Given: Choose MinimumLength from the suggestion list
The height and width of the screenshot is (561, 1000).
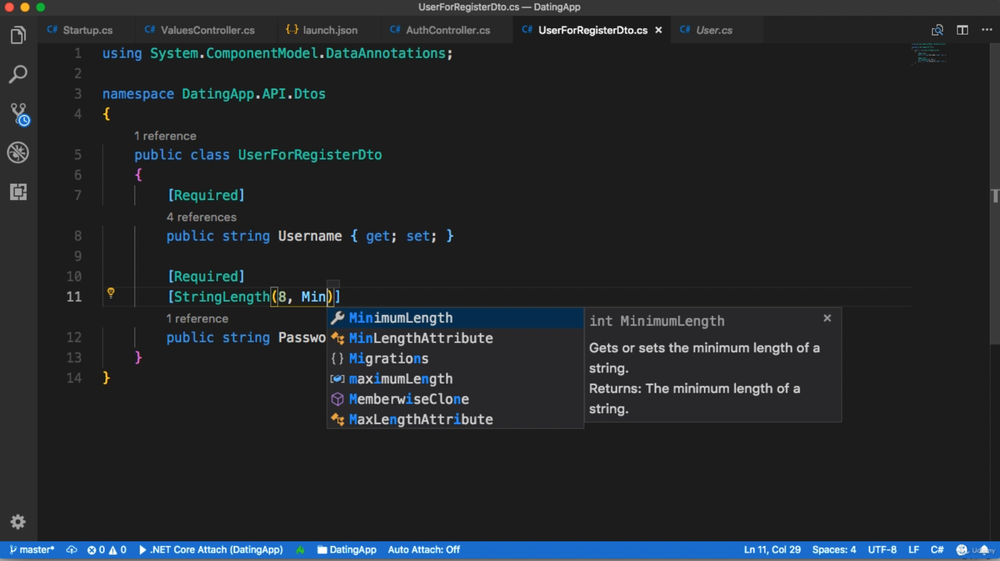Looking at the screenshot, I should pyautogui.click(x=455, y=318).
